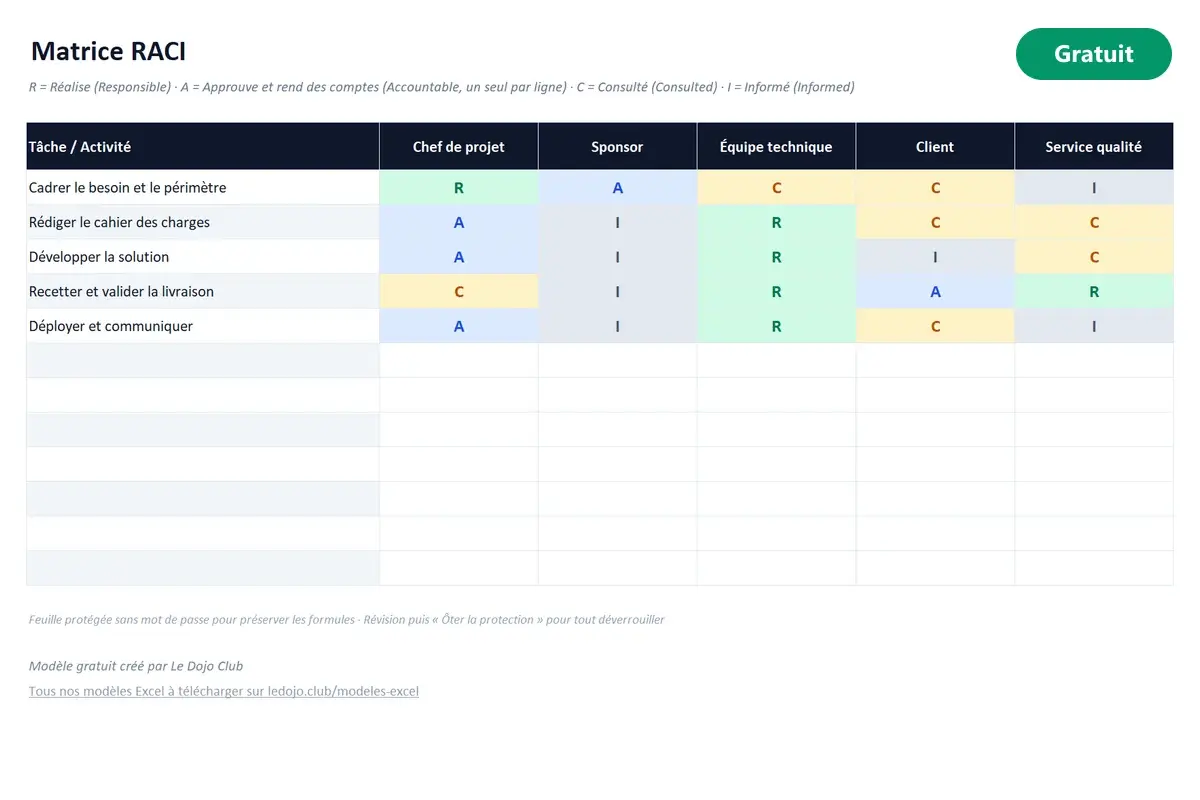Select the Chef de projet column header

[x=459, y=146]
